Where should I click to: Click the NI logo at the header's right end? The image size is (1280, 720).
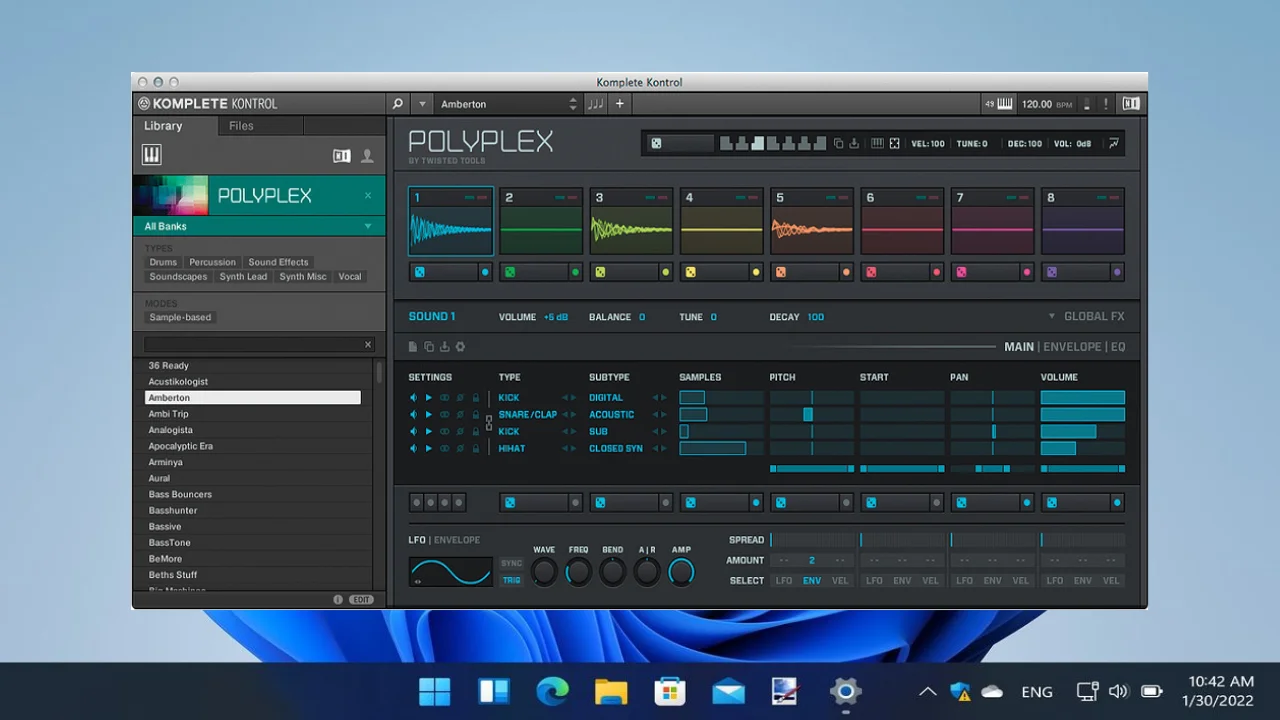pos(1130,104)
